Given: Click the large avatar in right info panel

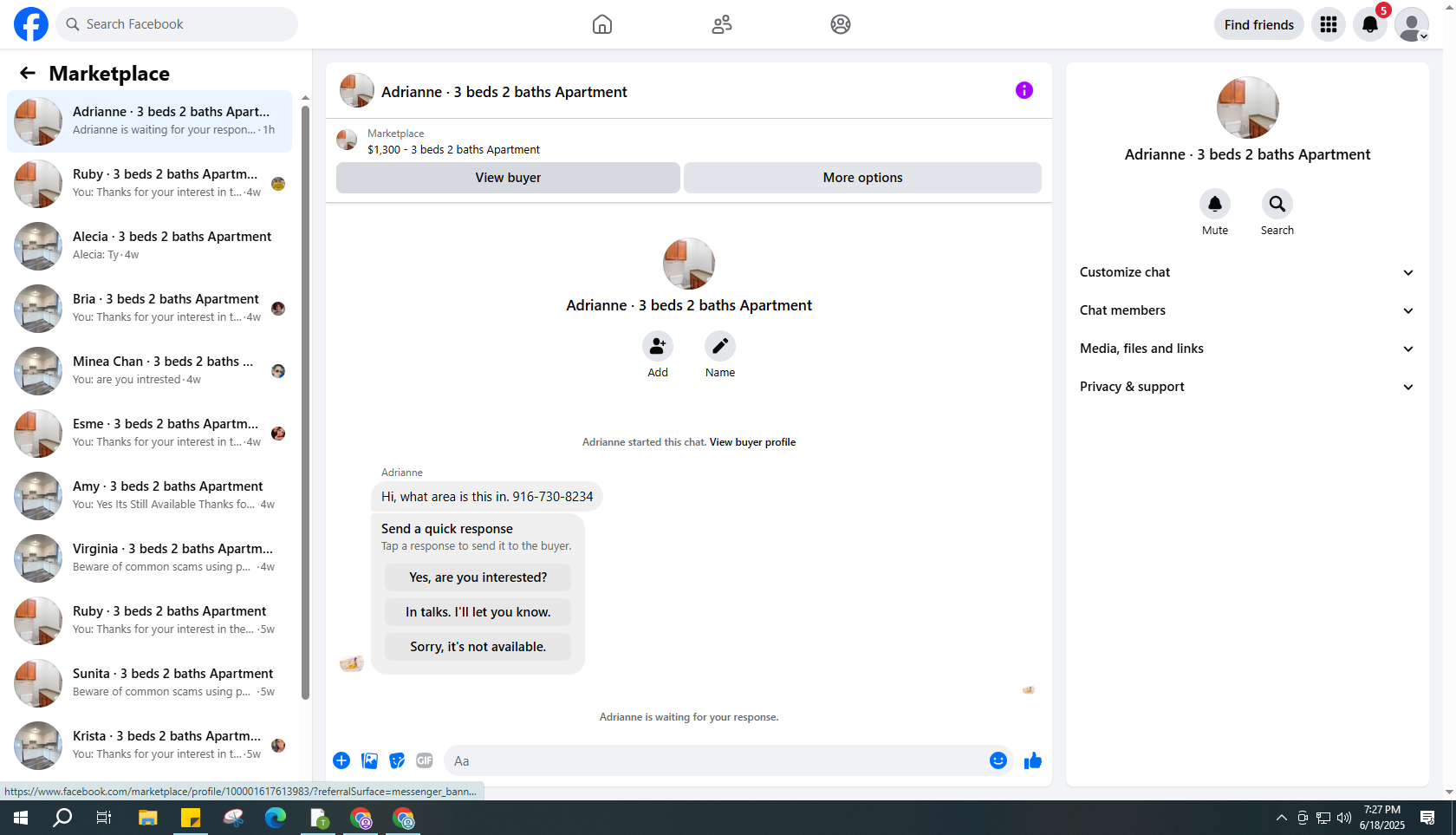Looking at the screenshot, I should [x=1247, y=108].
